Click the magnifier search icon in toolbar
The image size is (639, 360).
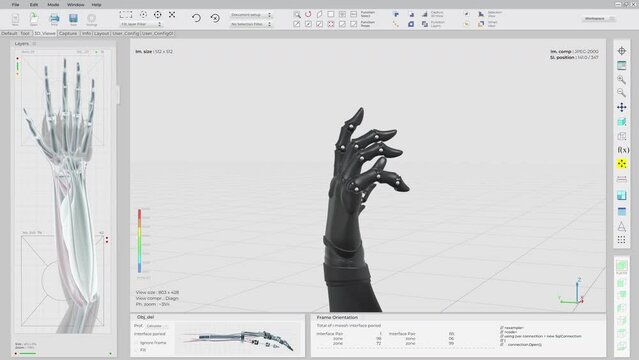click(x=297, y=14)
